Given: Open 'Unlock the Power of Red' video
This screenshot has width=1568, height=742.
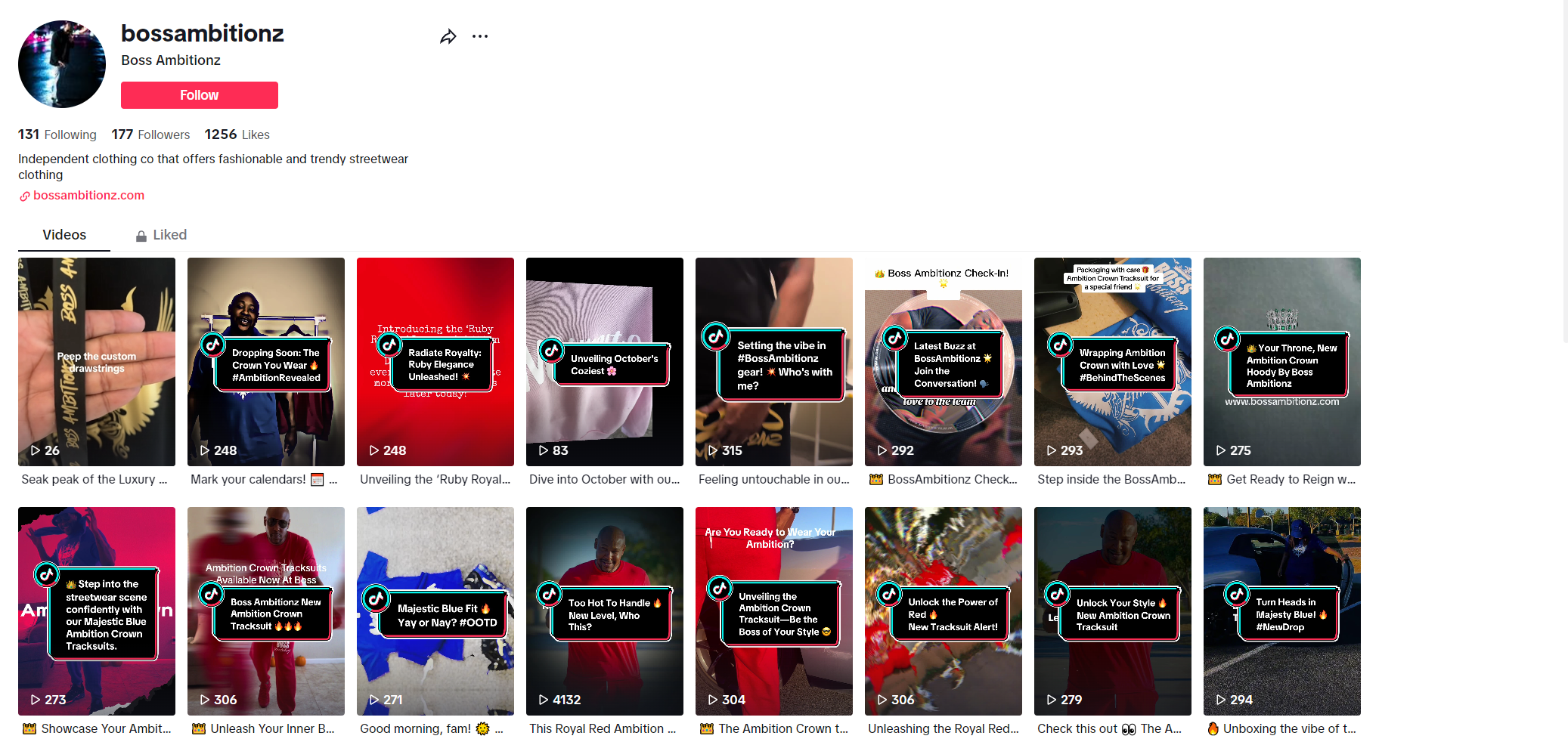Looking at the screenshot, I should (944, 611).
